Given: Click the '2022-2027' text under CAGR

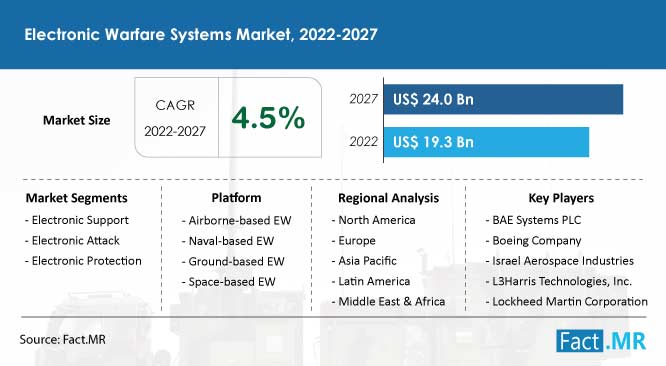Looking at the screenshot, I should coord(175,131).
